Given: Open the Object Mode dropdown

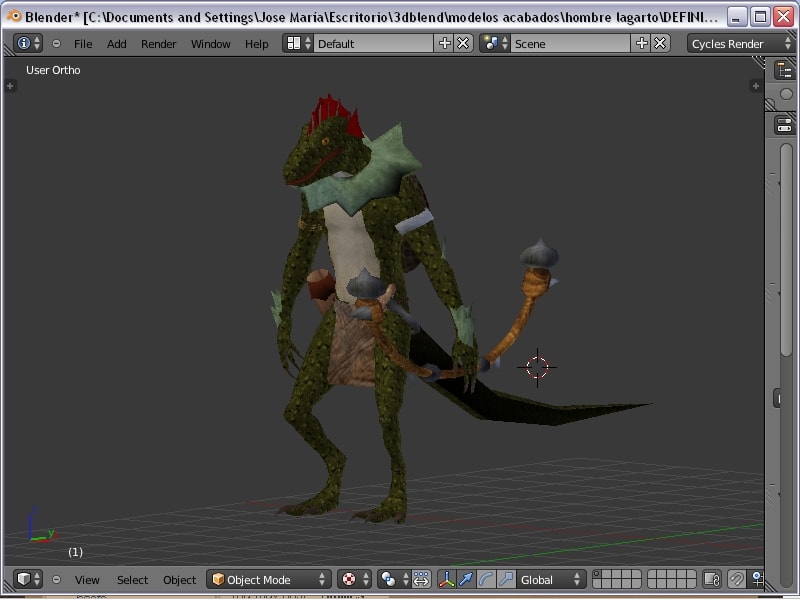Looking at the screenshot, I should 269,579.
